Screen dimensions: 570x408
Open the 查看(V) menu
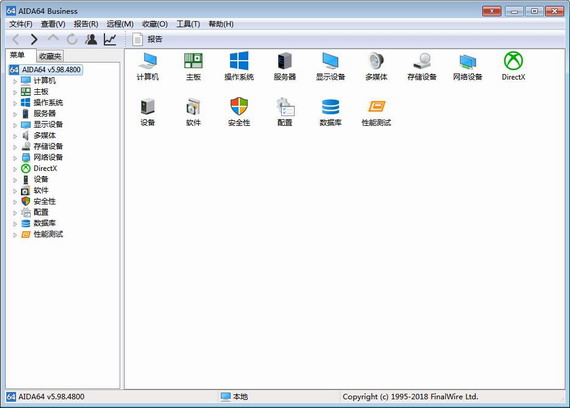tap(53, 24)
